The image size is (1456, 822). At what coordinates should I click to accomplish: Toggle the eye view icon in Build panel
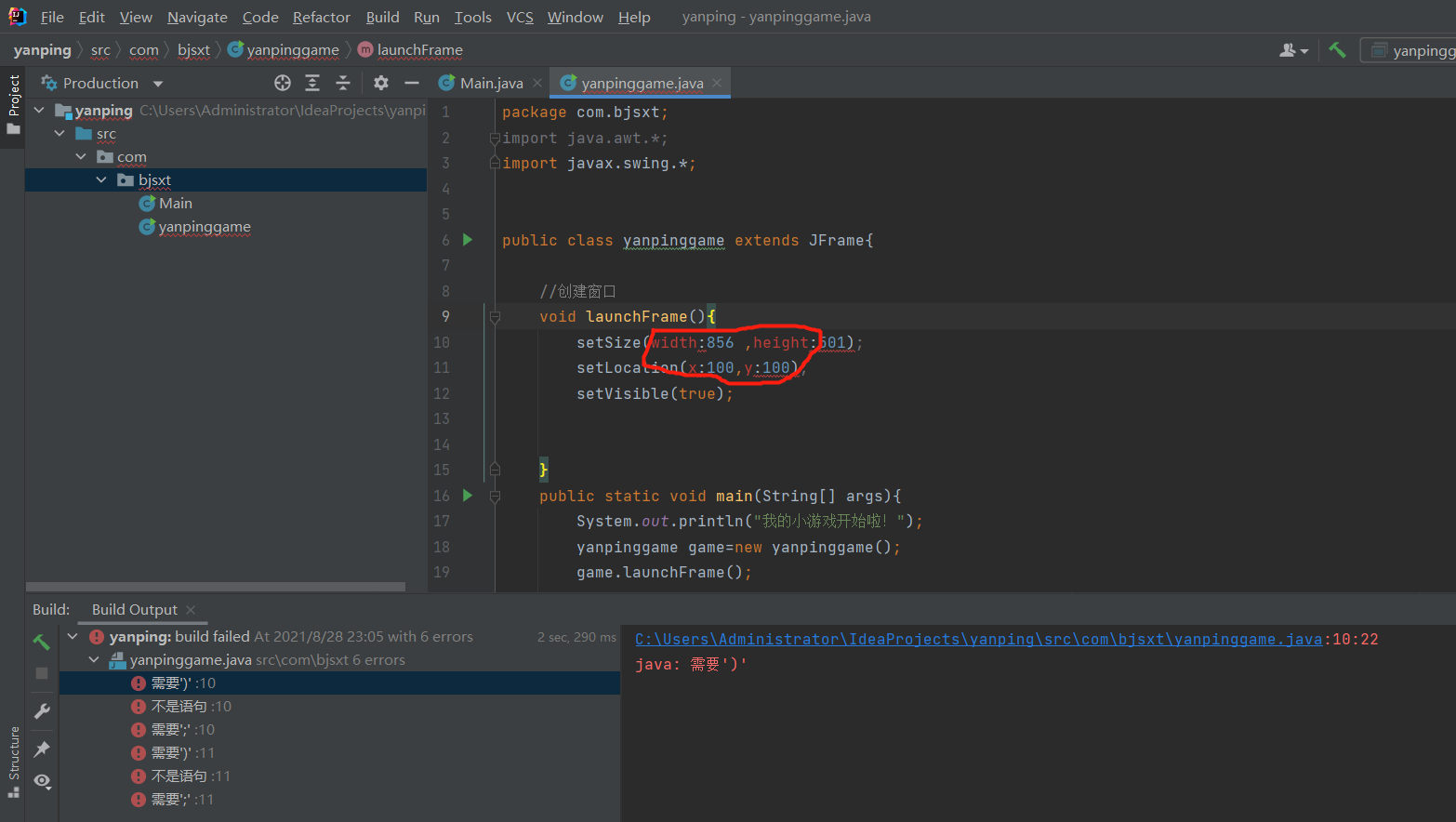pos(42,781)
